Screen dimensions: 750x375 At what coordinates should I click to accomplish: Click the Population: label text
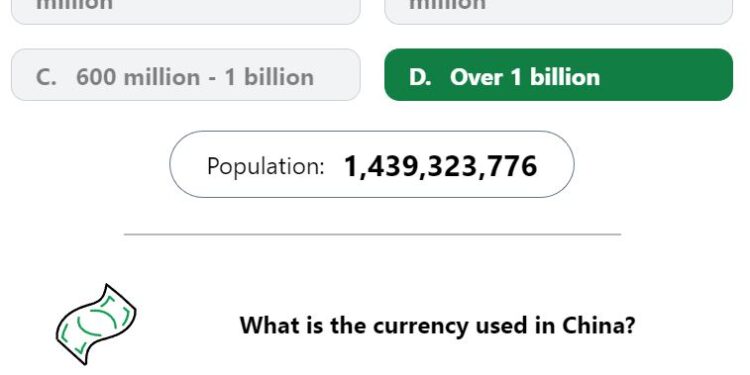(265, 167)
